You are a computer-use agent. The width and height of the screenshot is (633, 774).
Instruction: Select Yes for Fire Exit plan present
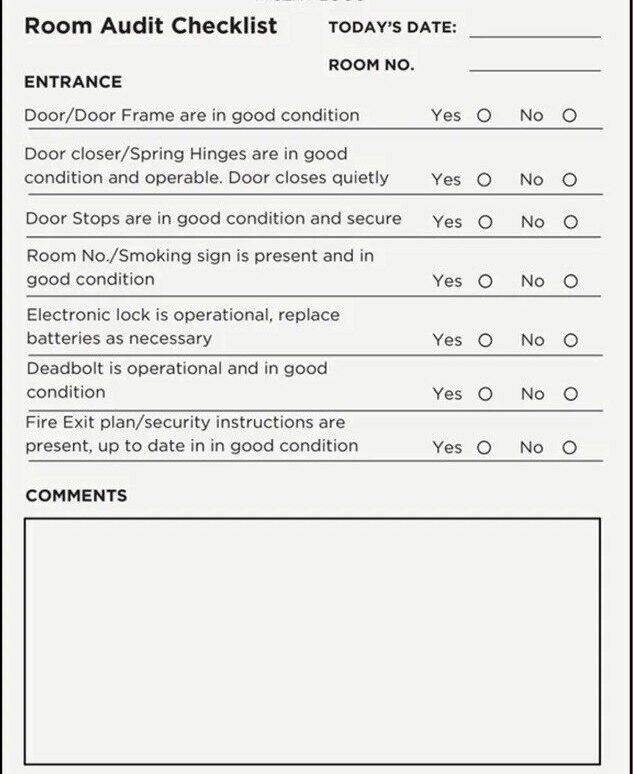pyautogui.click(x=485, y=447)
